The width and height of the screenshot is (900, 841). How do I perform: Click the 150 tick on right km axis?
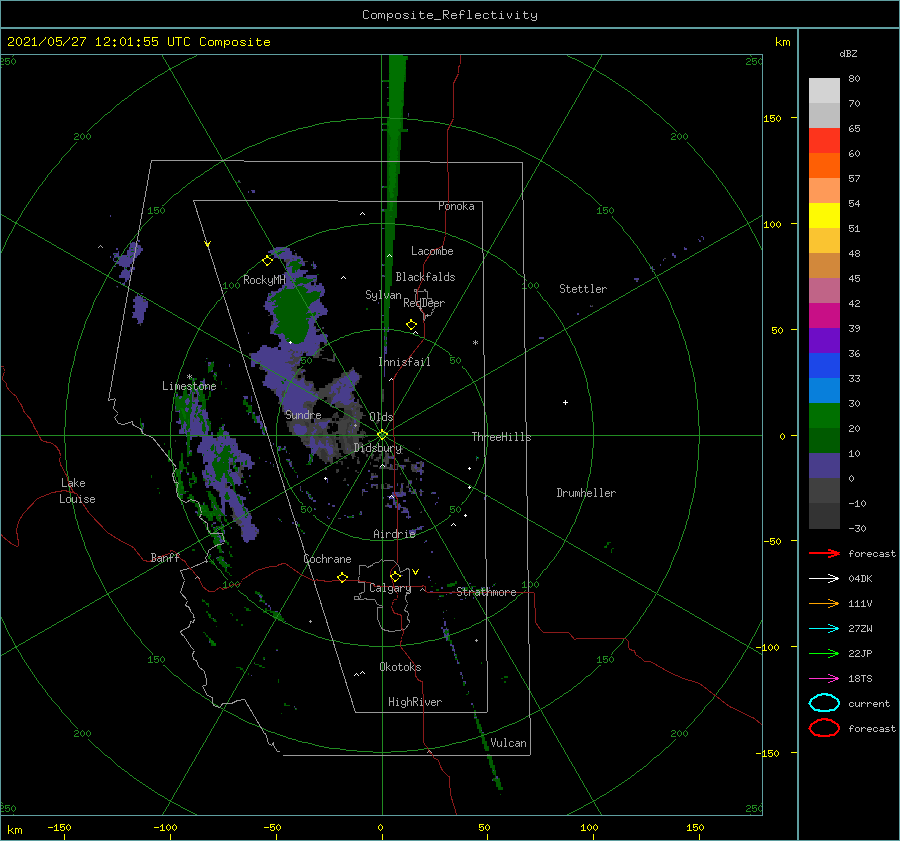772,118
